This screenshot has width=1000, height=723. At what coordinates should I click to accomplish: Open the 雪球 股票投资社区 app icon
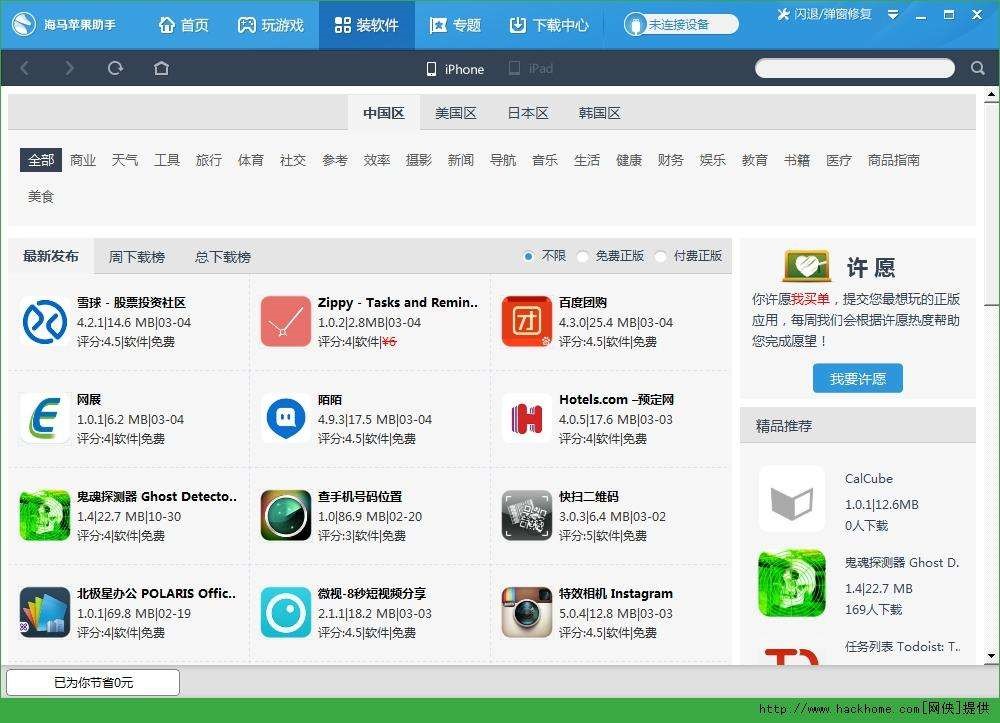pyautogui.click(x=45, y=321)
